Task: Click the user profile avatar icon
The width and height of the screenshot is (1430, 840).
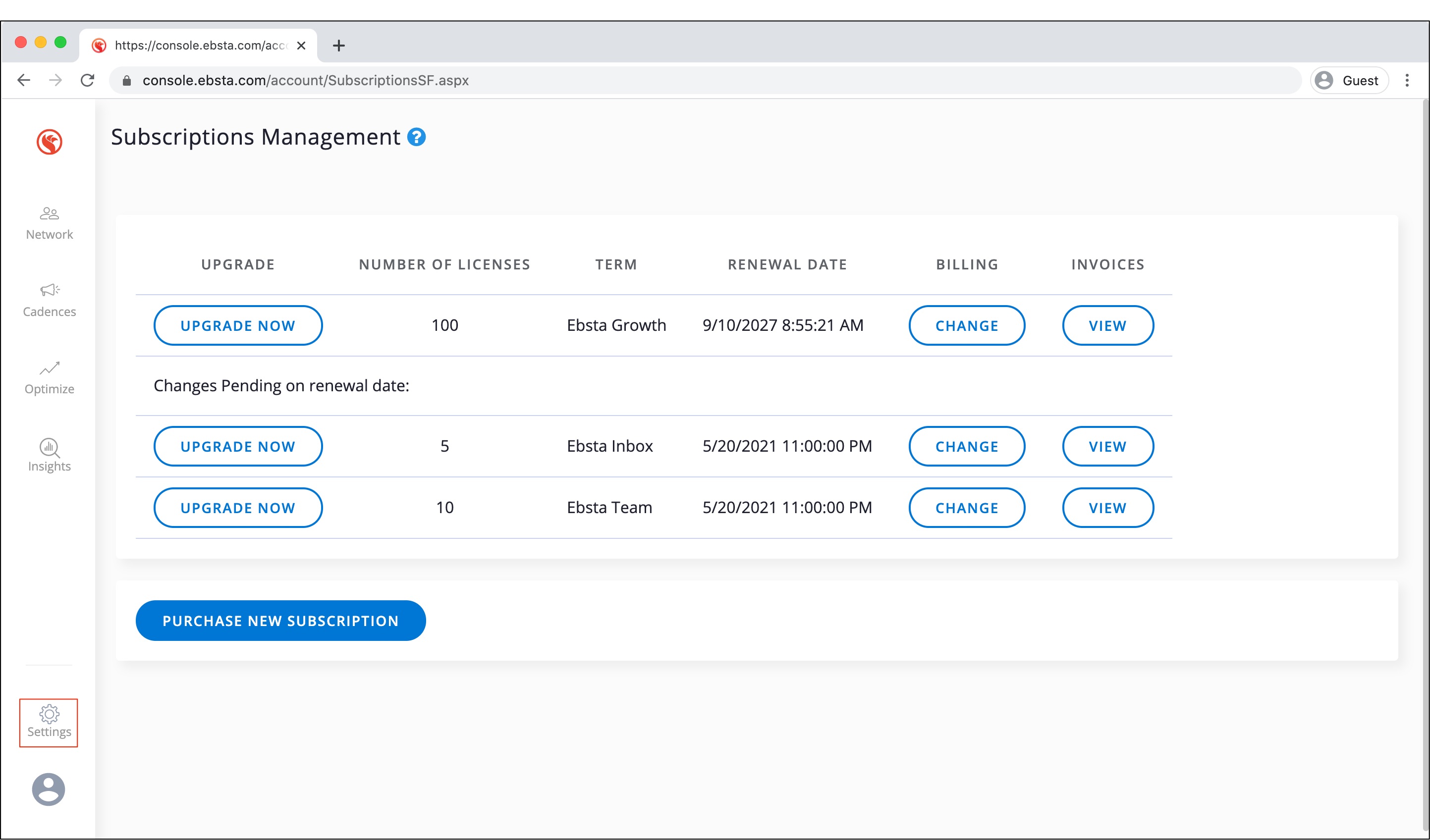Action: point(48,789)
